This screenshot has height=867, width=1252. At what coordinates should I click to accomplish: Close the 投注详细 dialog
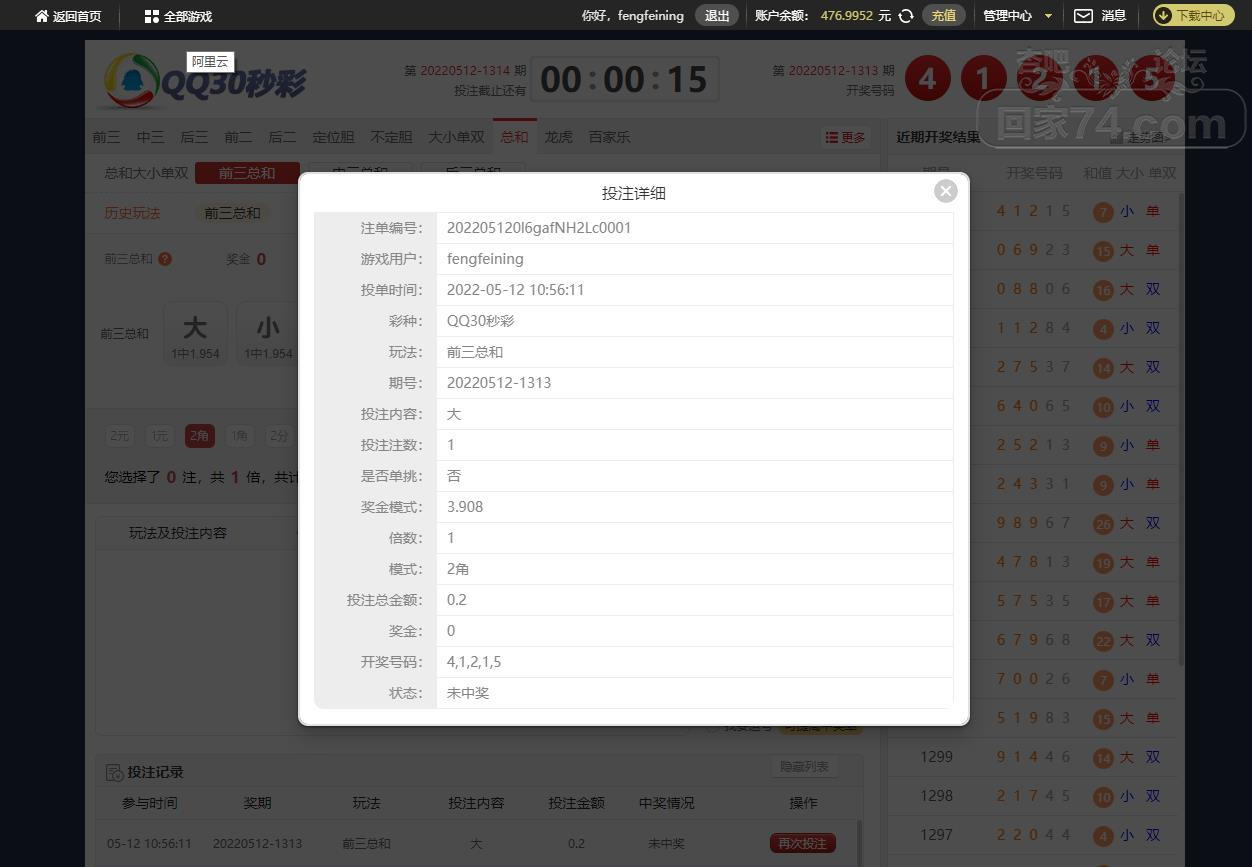coord(945,191)
